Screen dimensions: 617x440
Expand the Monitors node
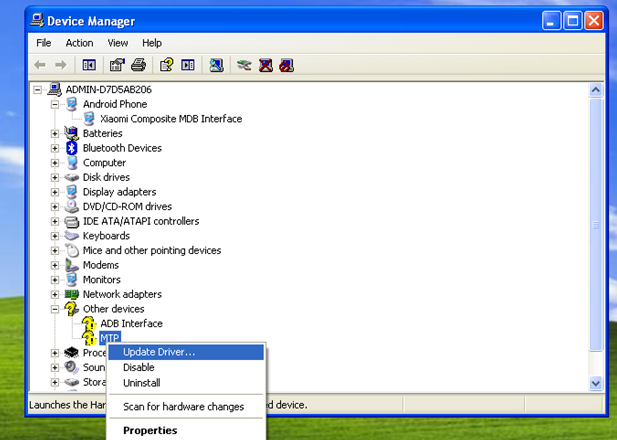point(55,280)
